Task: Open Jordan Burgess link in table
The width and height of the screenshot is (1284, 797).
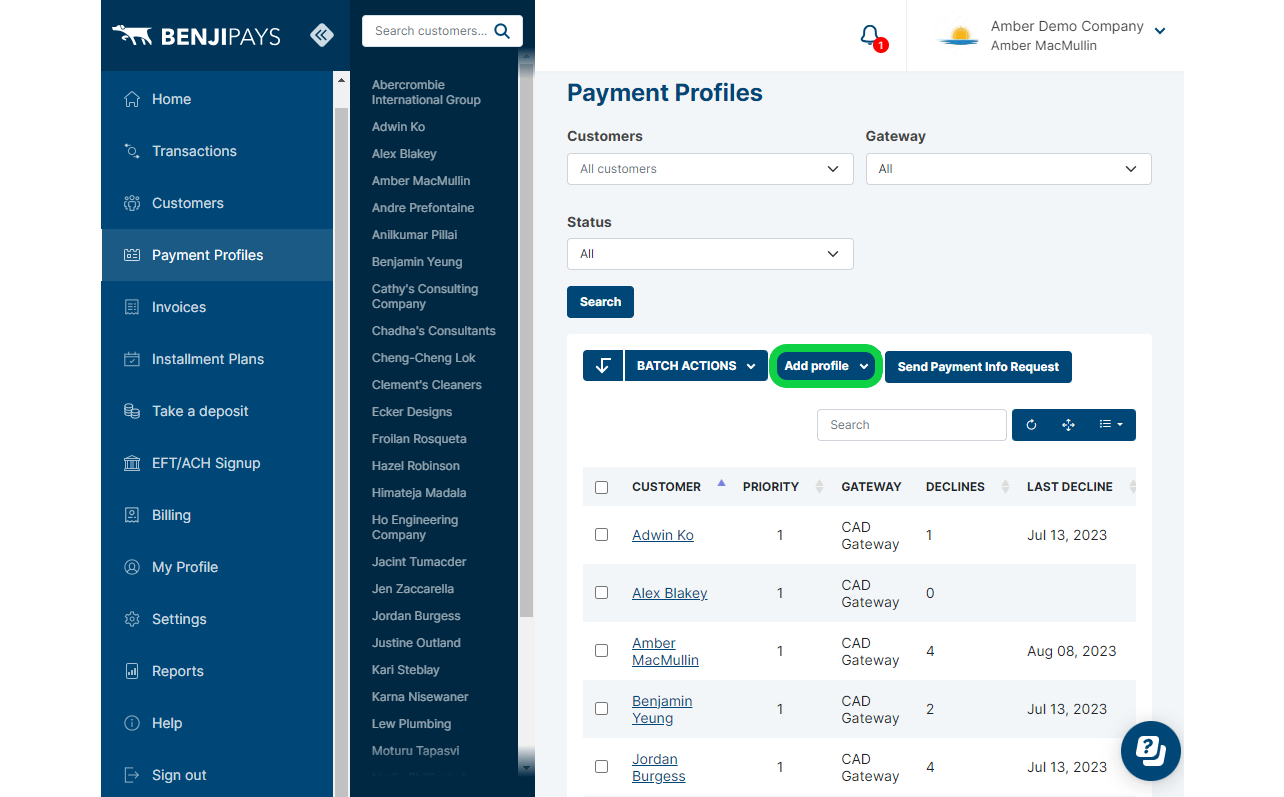Action: tap(659, 767)
